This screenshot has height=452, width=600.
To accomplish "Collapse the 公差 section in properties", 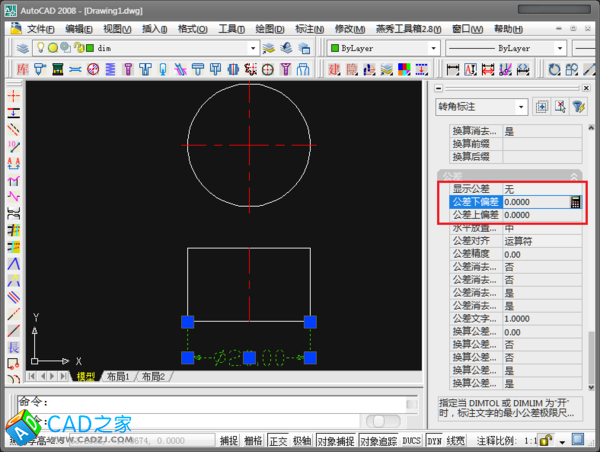I will click(574, 175).
